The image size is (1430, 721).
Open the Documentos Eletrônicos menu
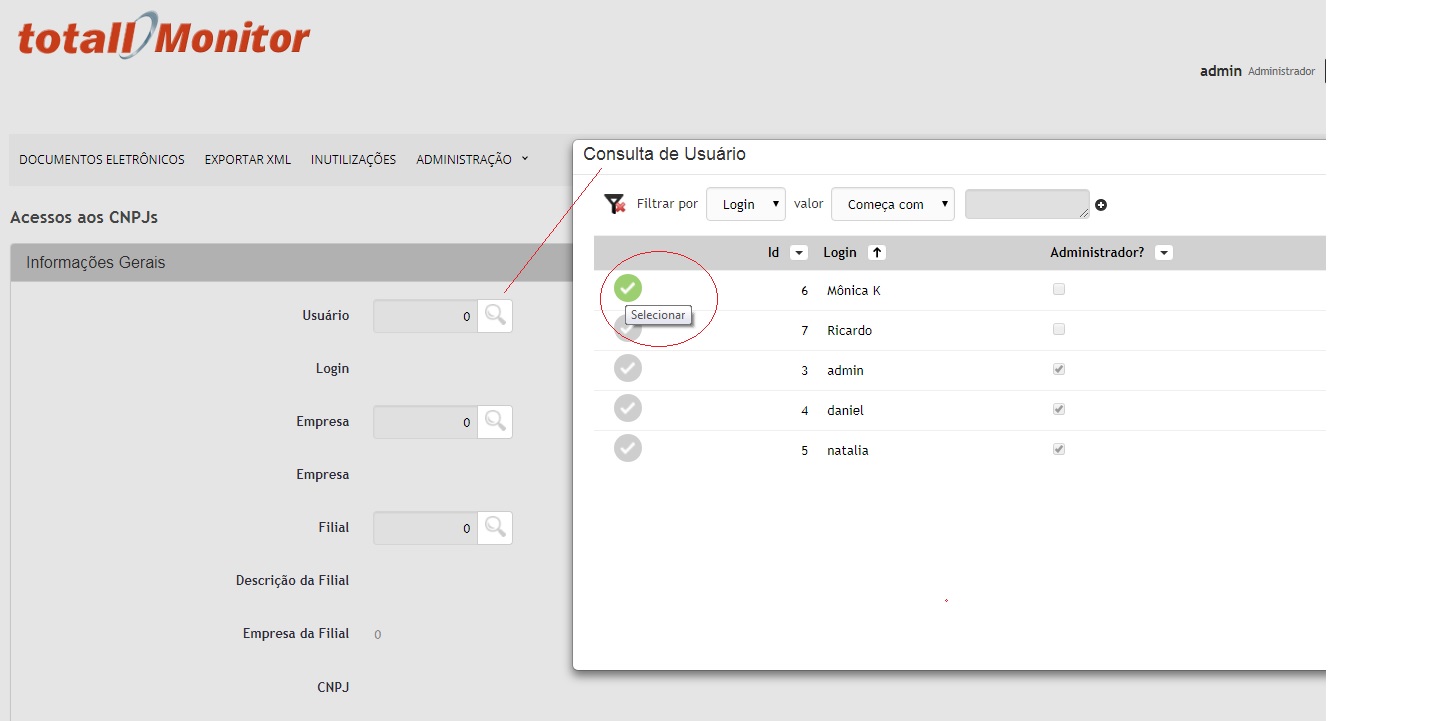tap(102, 159)
